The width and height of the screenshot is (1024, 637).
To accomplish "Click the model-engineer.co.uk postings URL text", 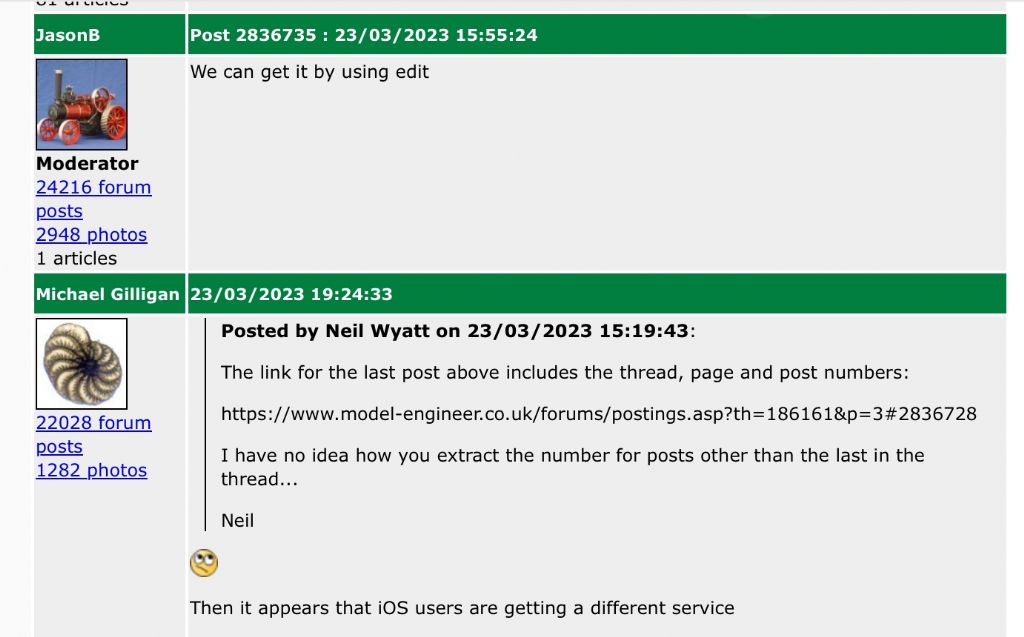I will (x=599, y=414).
